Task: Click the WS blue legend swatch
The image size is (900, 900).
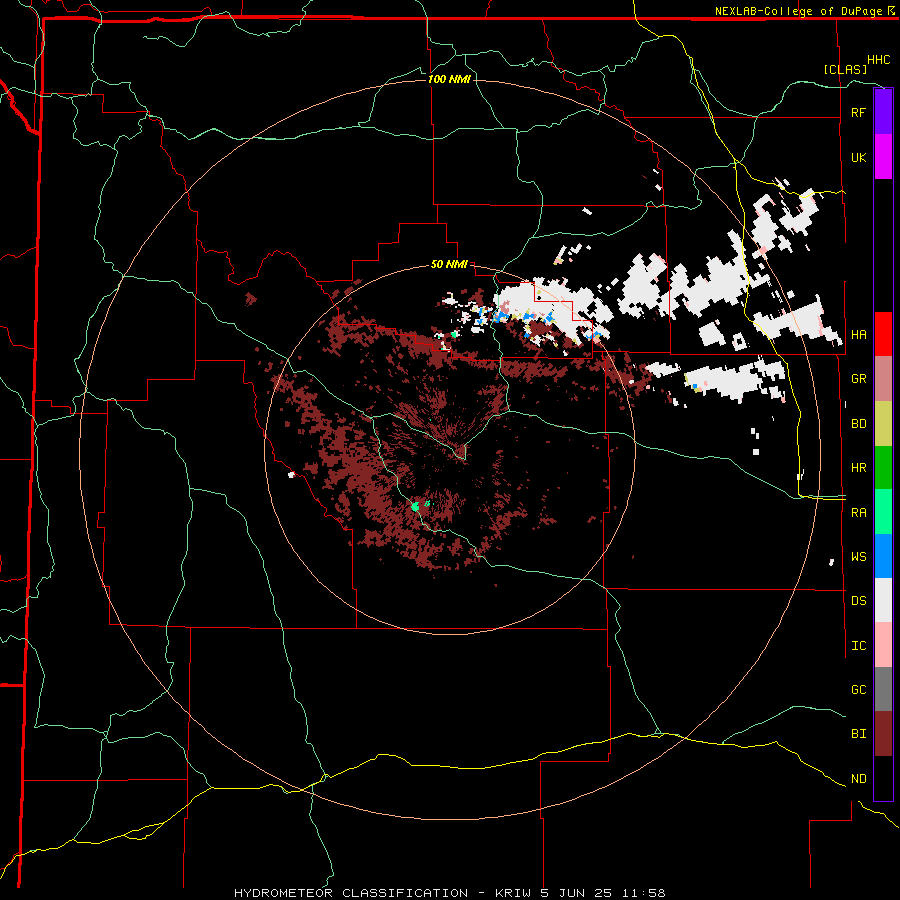Action: 883,556
